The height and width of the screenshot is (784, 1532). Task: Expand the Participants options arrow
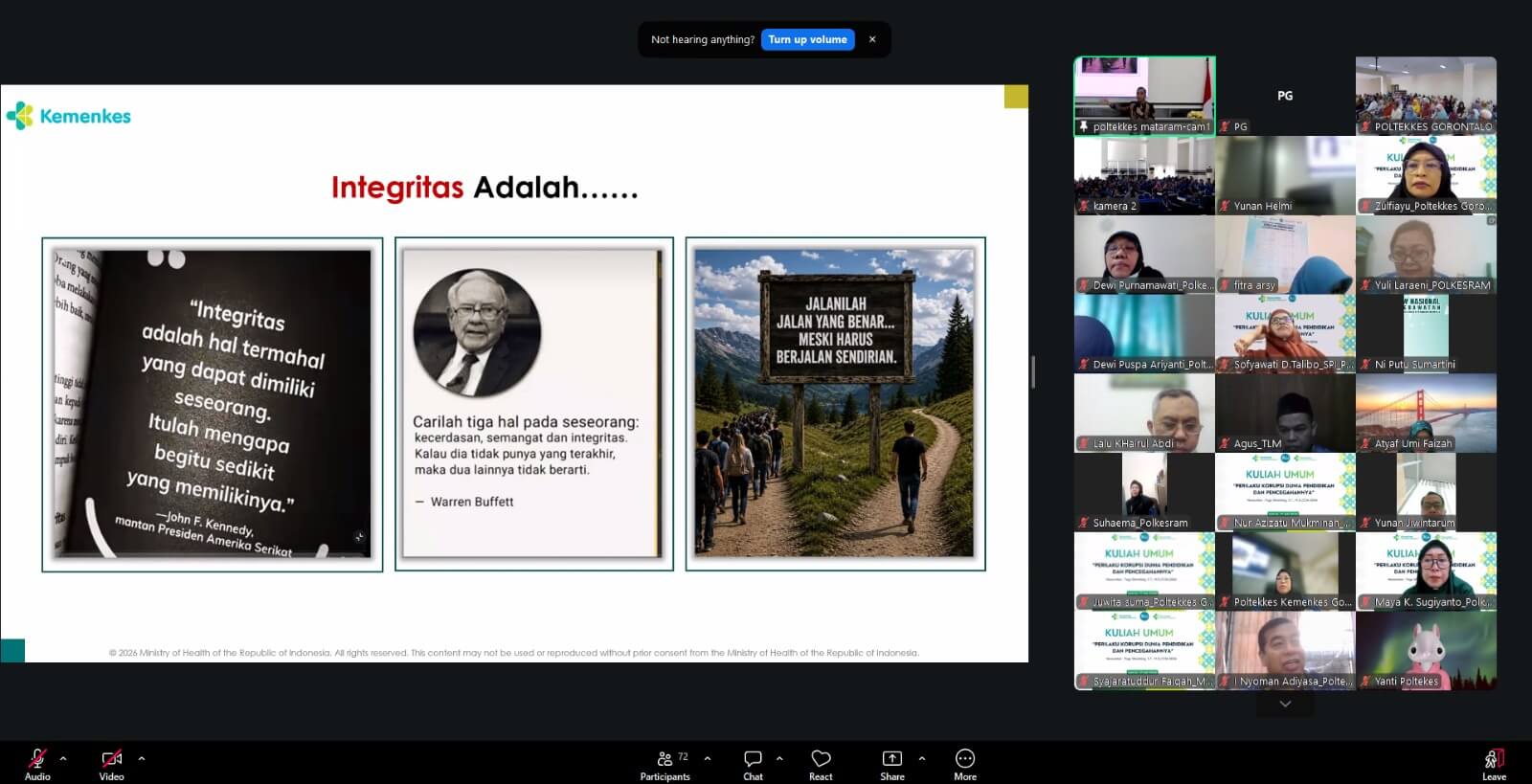pos(708,758)
